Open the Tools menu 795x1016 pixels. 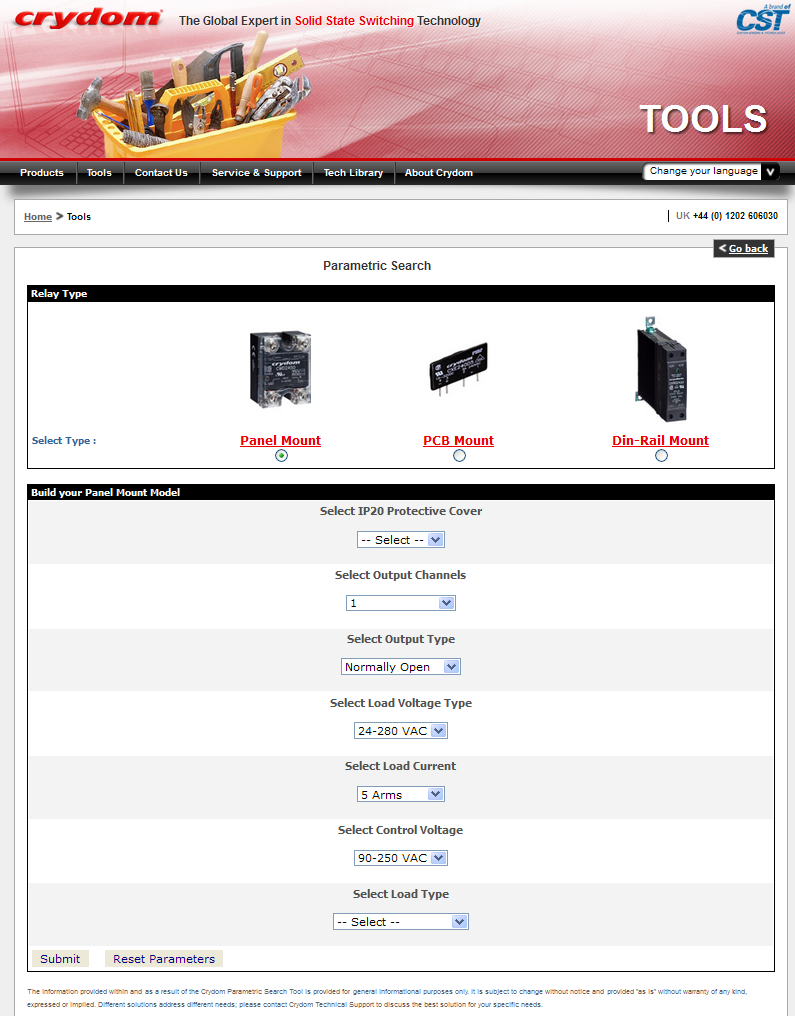99,172
